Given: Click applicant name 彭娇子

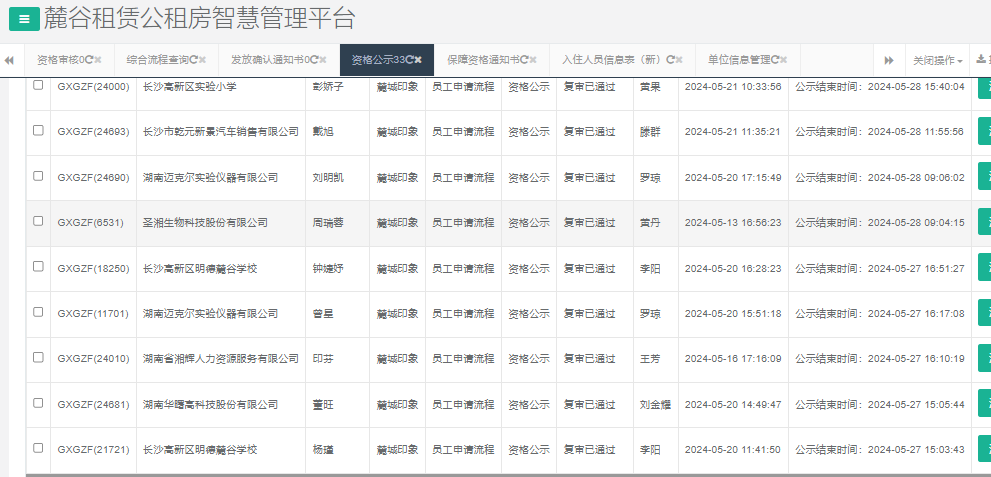Looking at the screenshot, I should 328,87.
